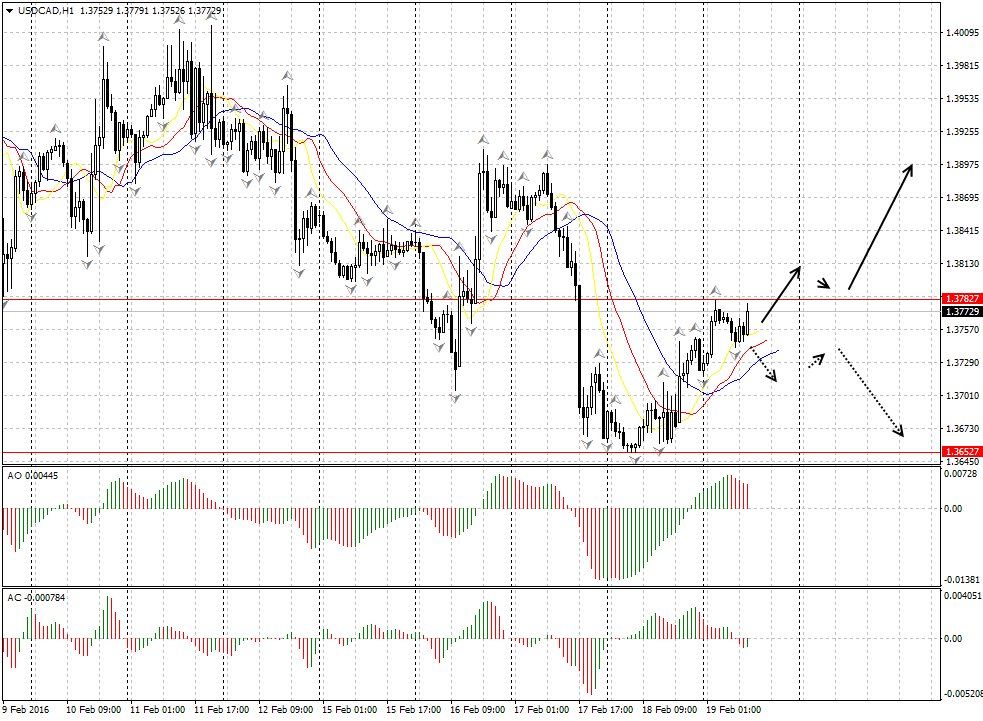Click the red 1.37827 price label

click(962, 298)
